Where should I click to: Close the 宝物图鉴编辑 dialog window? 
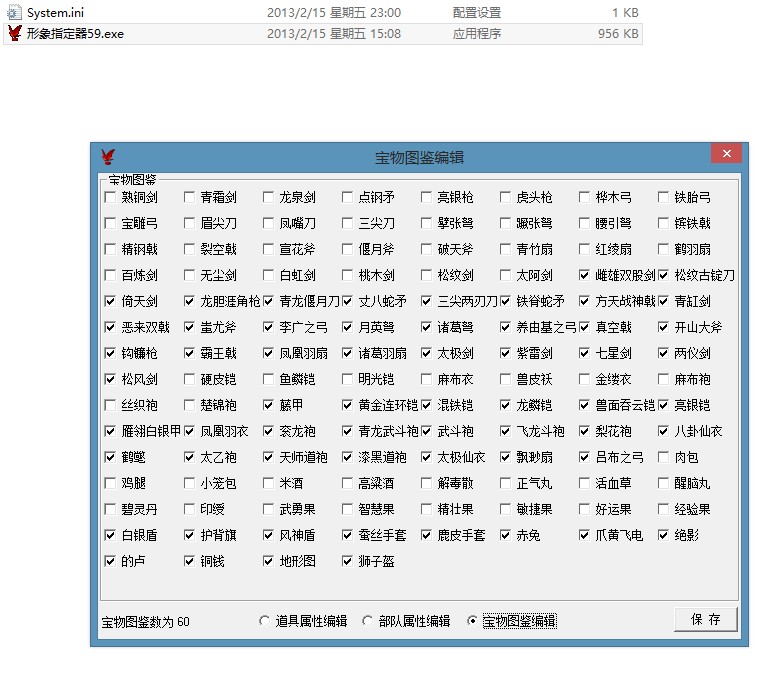pos(725,155)
